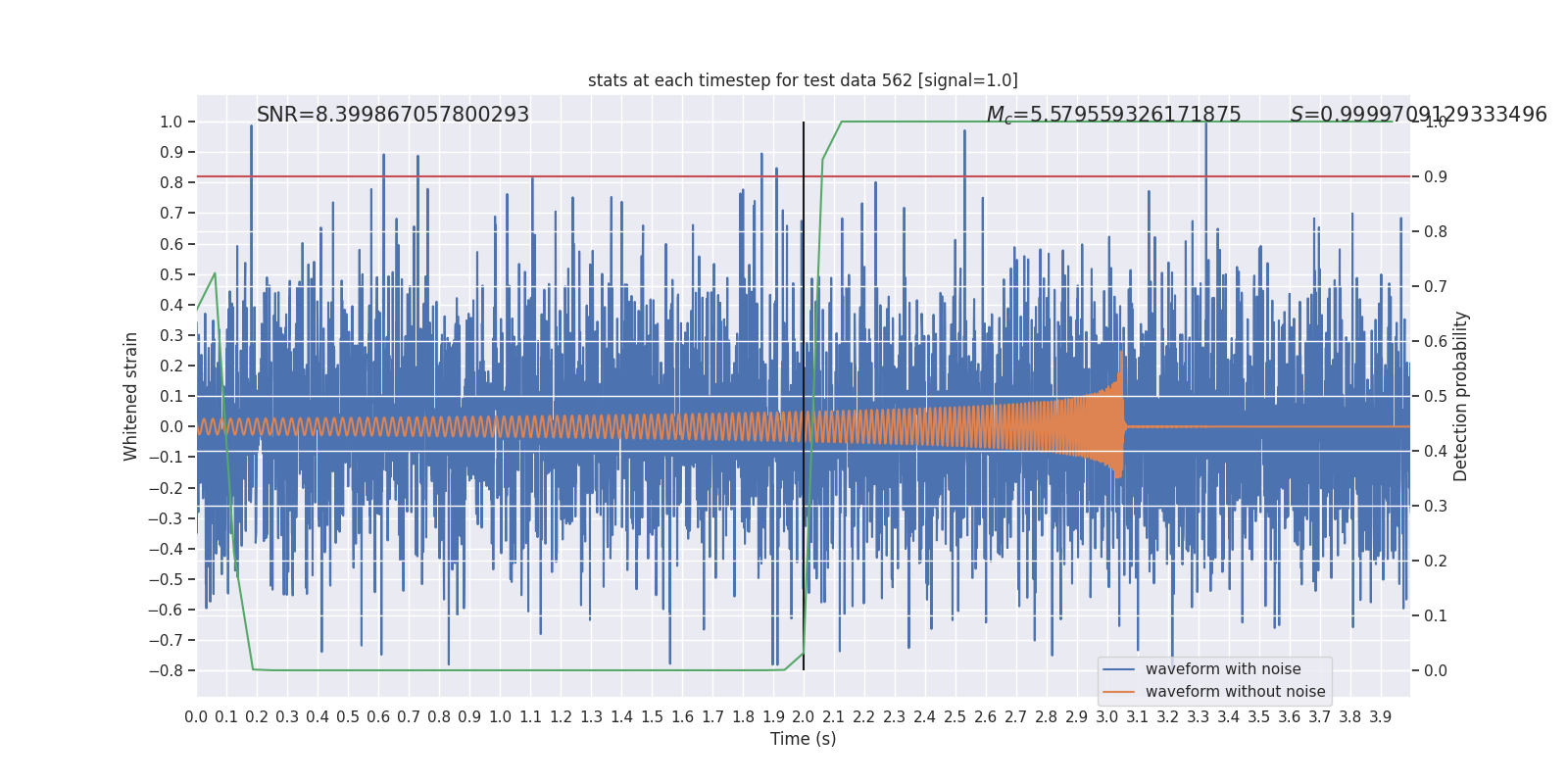Click the blue line swatch in legend
The image size is (1568, 784).
[x=1119, y=669]
